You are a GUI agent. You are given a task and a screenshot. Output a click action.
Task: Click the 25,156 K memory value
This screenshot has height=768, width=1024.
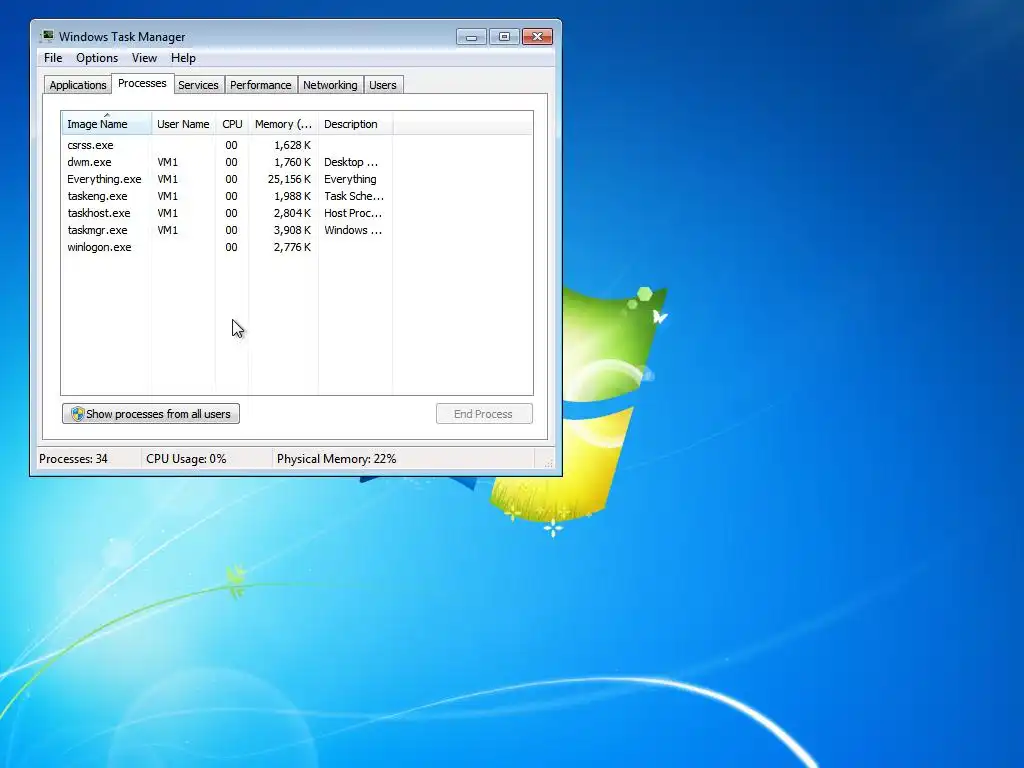pyautogui.click(x=289, y=179)
